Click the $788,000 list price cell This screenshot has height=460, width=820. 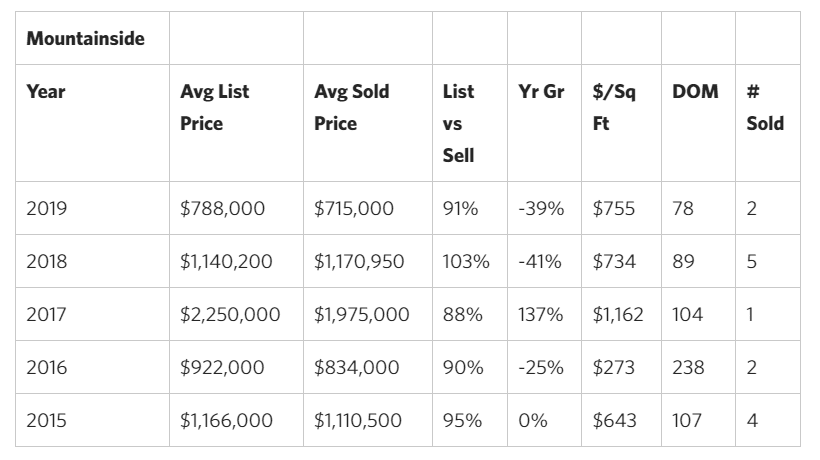coord(236,208)
